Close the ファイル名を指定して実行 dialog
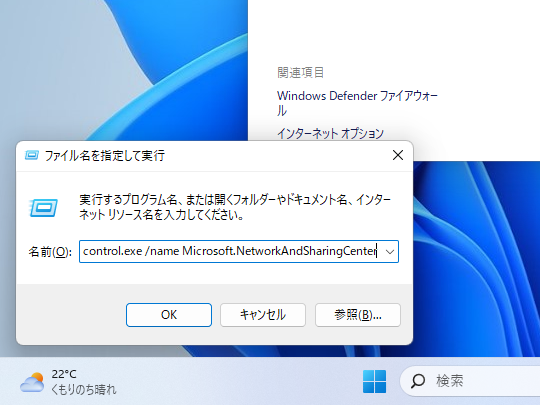This screenshot has height=405, width=540. point(398,155)
